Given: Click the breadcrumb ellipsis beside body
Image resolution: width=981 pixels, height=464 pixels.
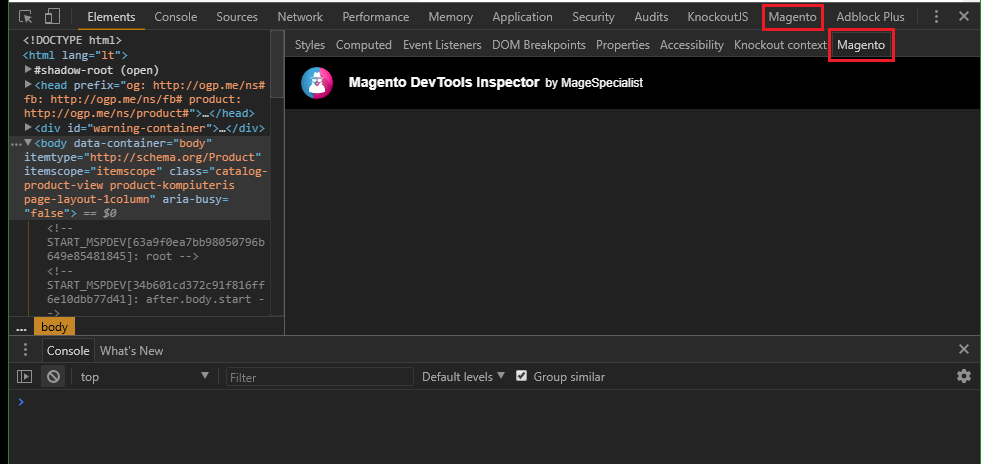Looking at the screenshot, I should pyautogui.click(x=21, y=327).
